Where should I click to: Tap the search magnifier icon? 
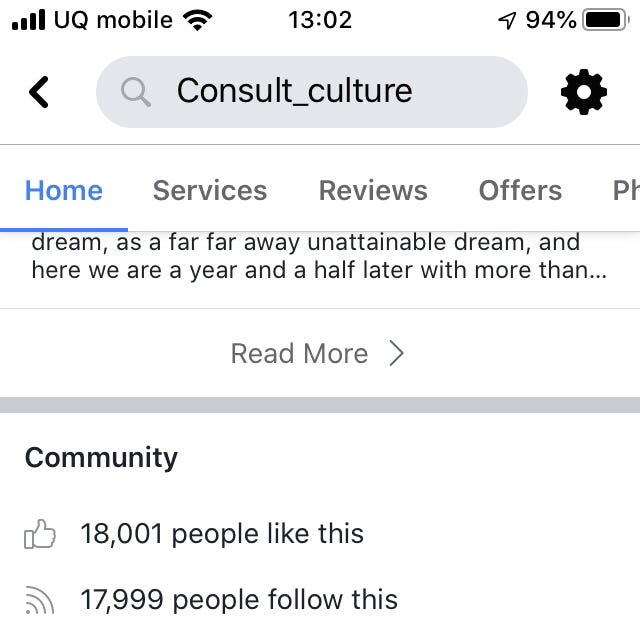(136, 92)
